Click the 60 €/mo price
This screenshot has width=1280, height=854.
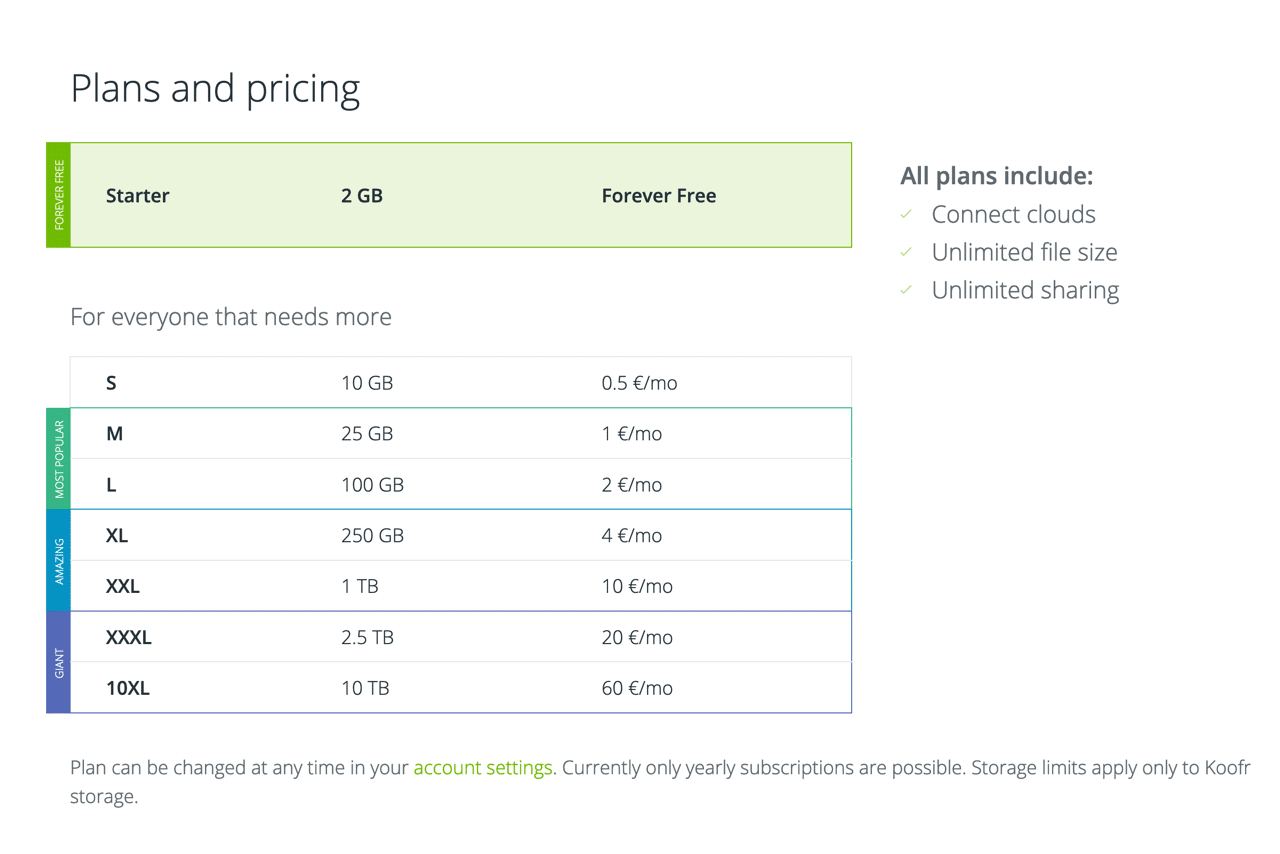point(637,689)
